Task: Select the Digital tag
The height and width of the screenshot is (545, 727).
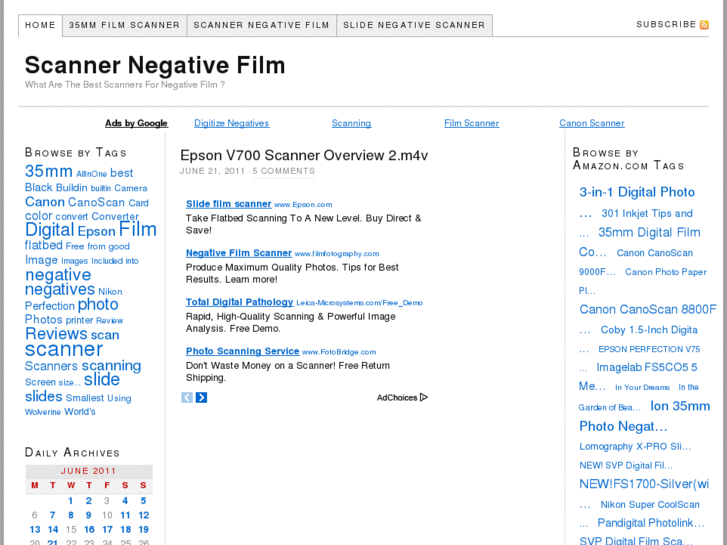Action: (x=50, y=230)
